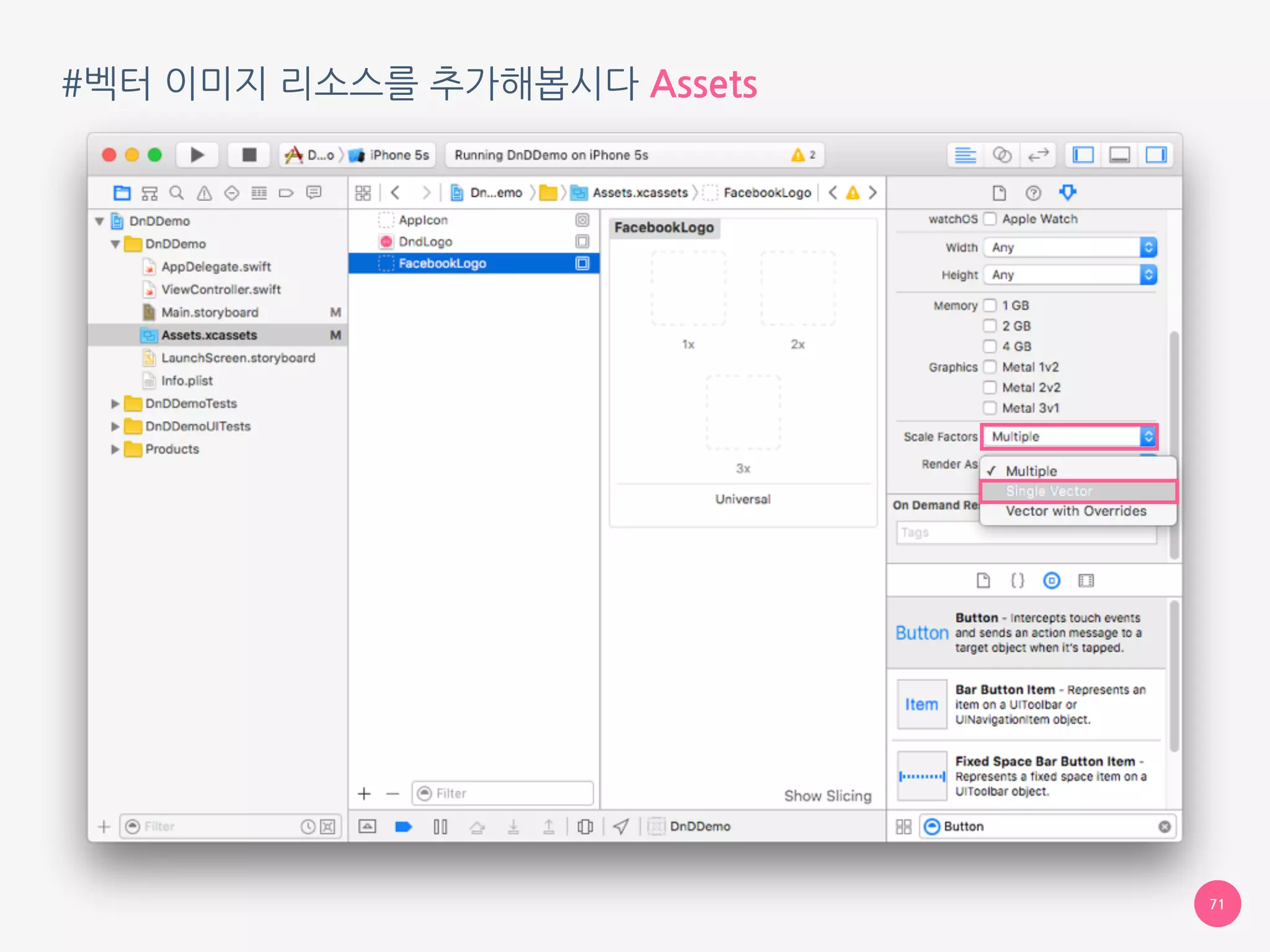Collapse the DnDDemo project root
The height and width of the screenshot is (952, 1270).
(x=99, y=221)
